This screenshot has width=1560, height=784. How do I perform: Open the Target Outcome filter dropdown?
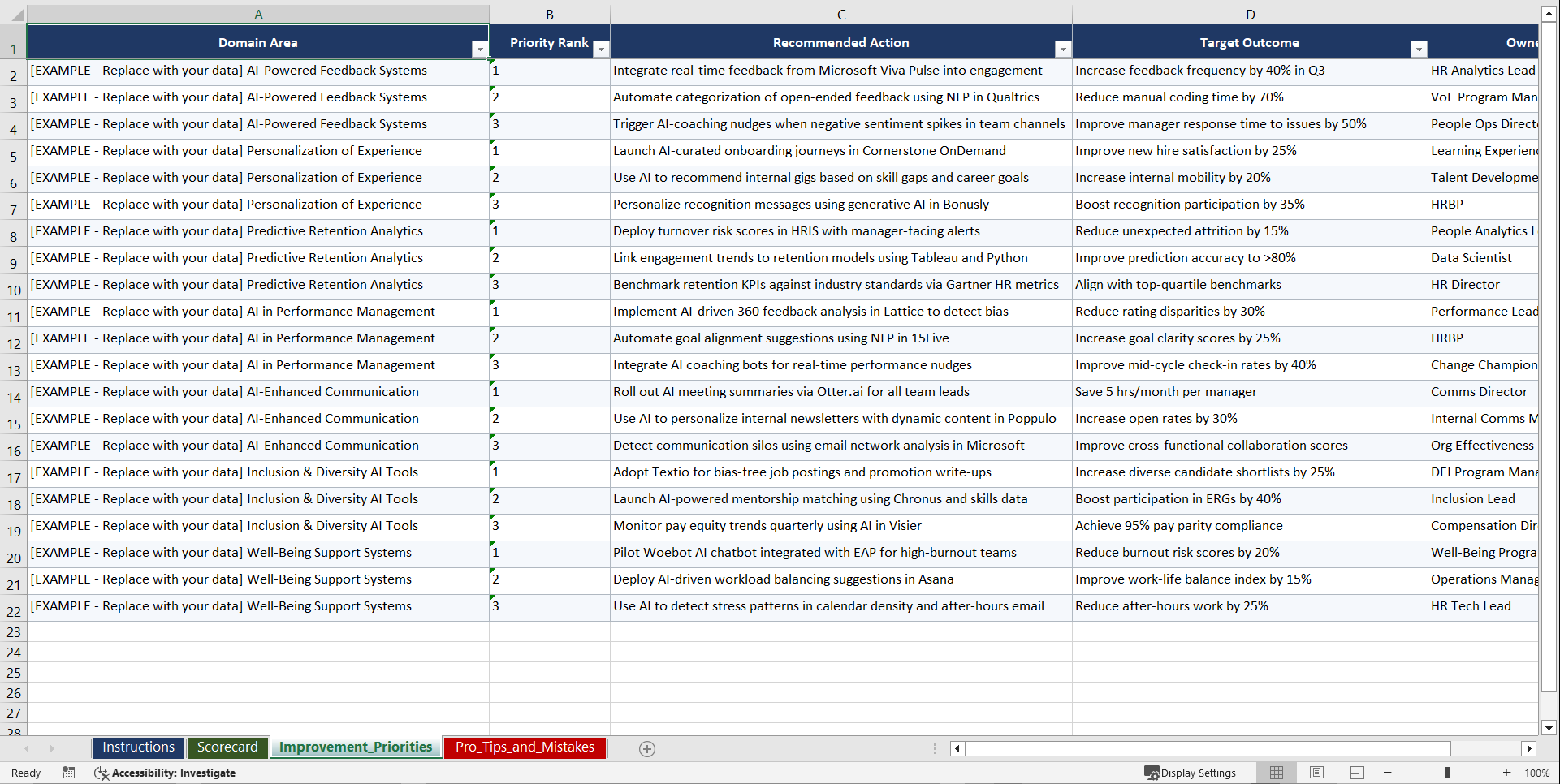[1419, 49]
